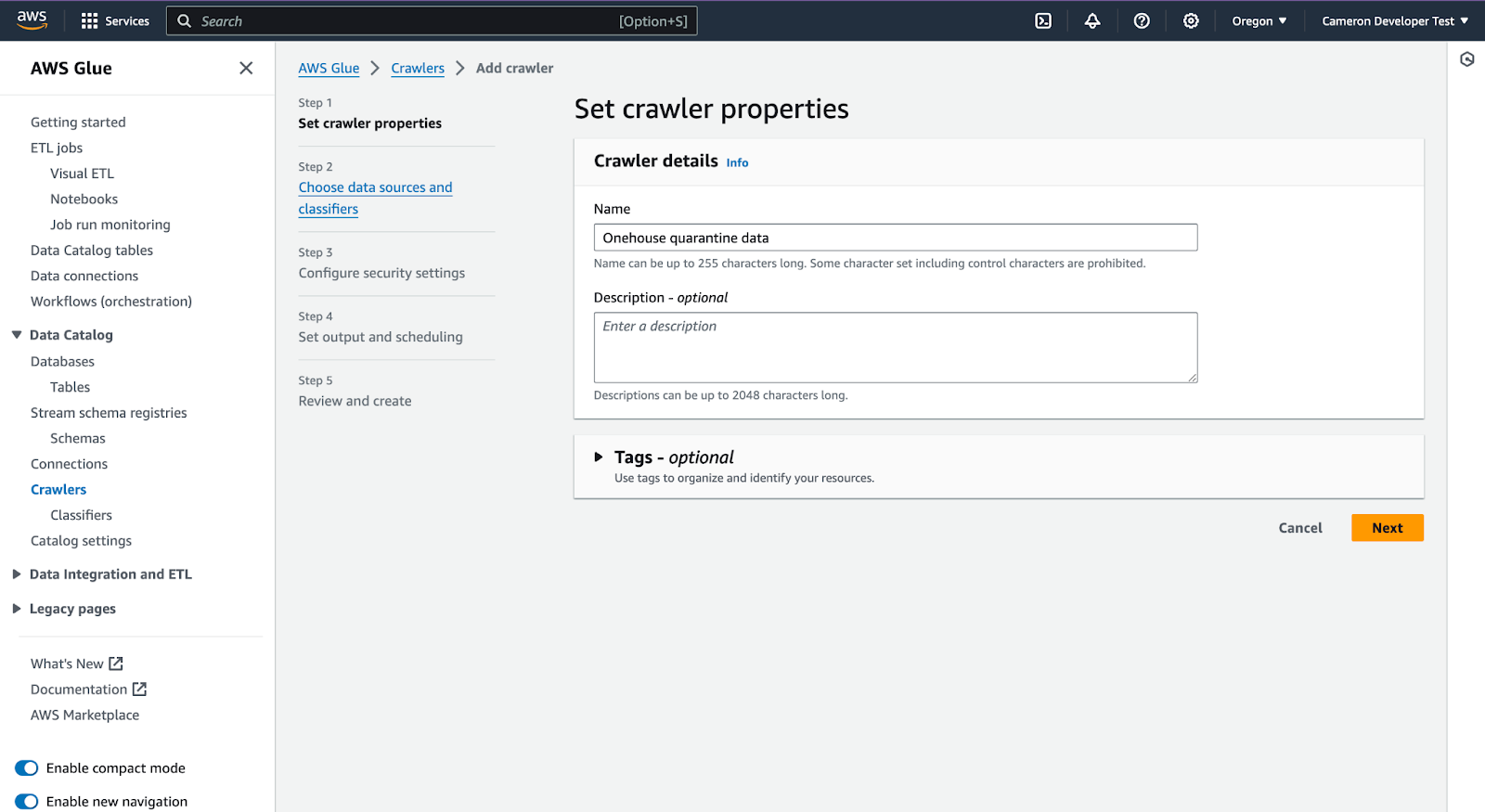Open Tables in sidebar

70,387
